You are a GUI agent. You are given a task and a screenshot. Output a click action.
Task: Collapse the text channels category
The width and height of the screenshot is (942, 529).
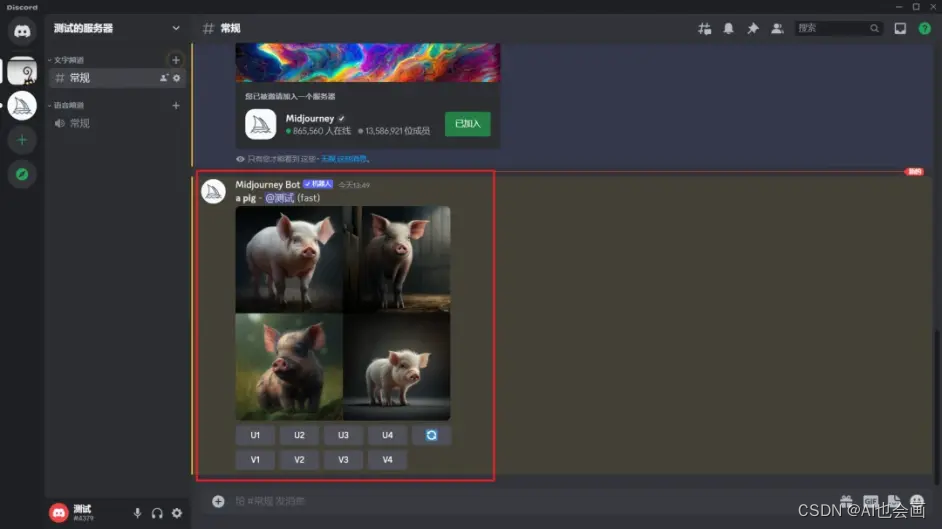point(66,60)
